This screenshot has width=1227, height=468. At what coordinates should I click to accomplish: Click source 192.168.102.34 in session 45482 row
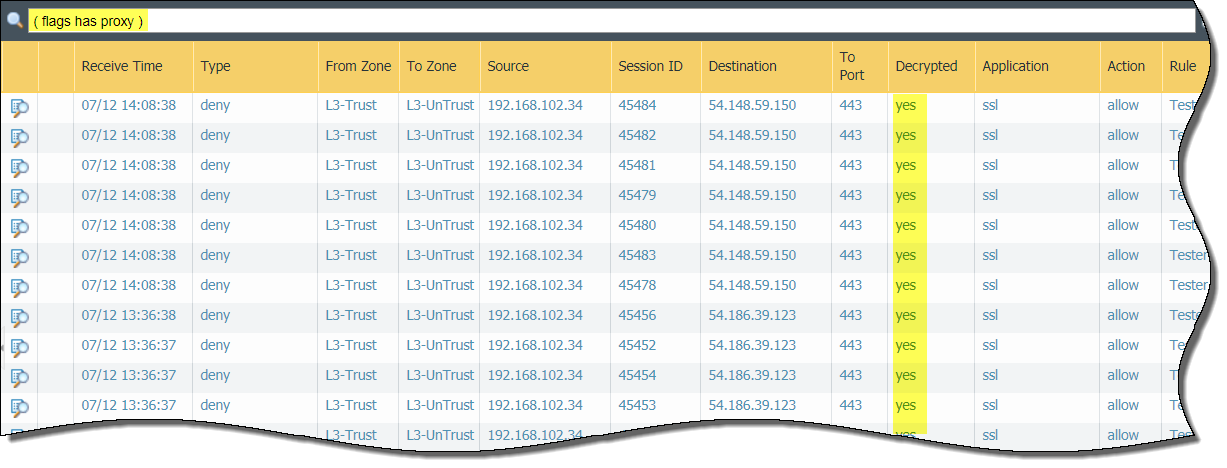[535, 135]
